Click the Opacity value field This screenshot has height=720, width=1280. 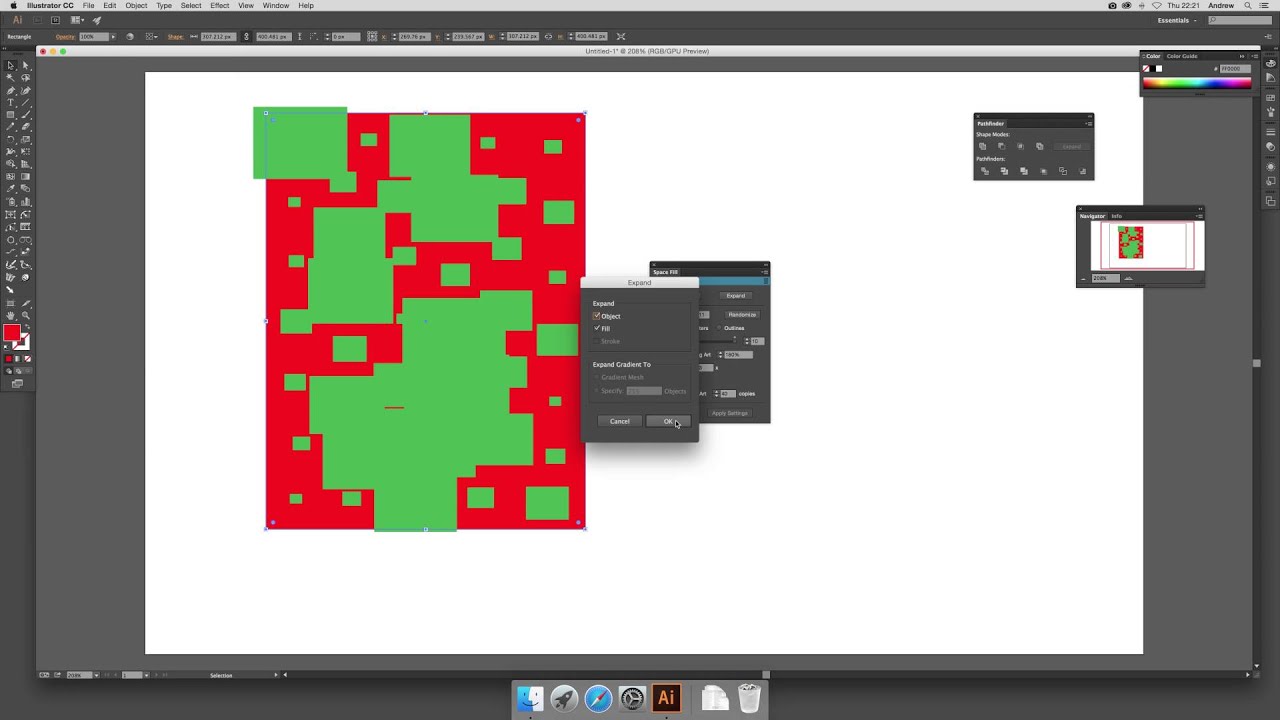point(93,36)
